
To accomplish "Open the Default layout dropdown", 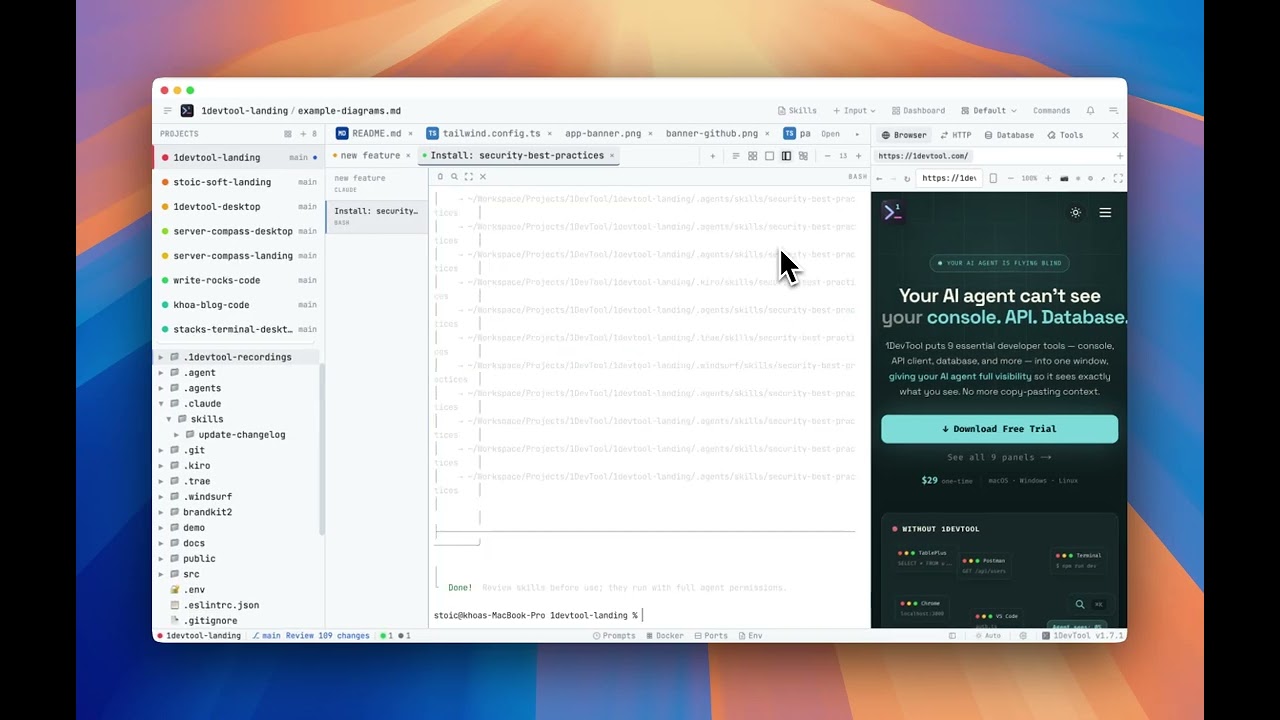I will (988, 111).
